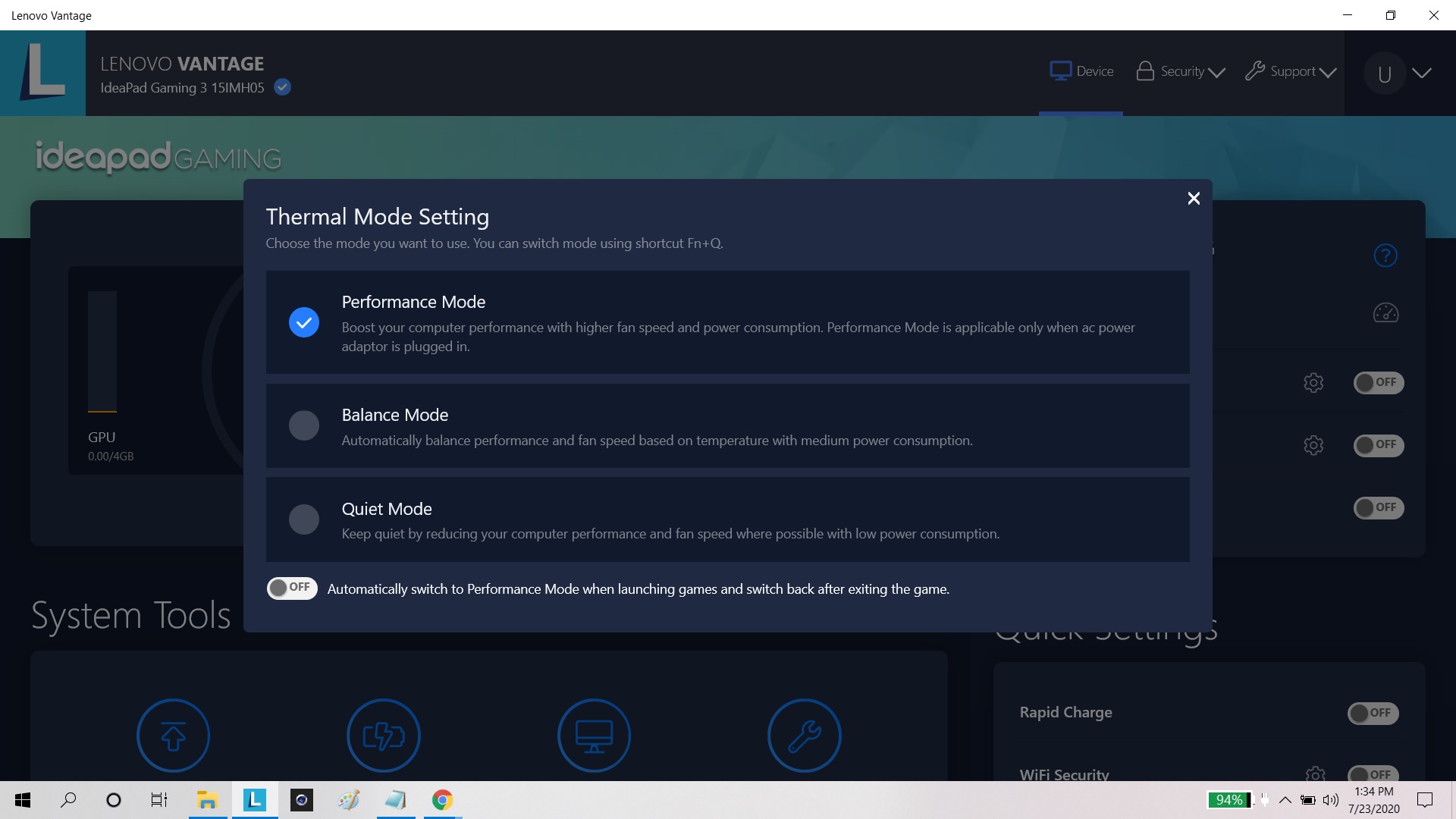Viewport: 1456px width, 819px height.
Task: Open taskbar search icon
Action: coord(68,800)
